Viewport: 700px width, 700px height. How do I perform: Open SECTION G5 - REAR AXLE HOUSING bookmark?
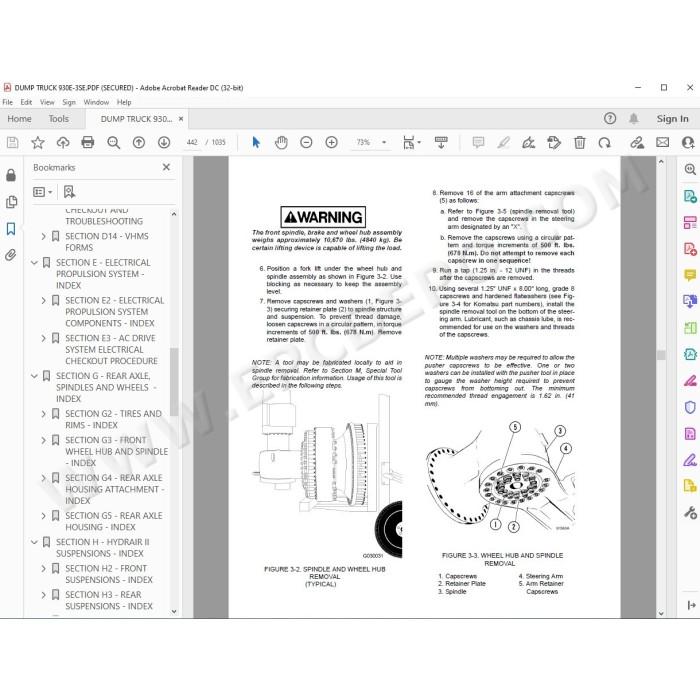coord(114,521)
